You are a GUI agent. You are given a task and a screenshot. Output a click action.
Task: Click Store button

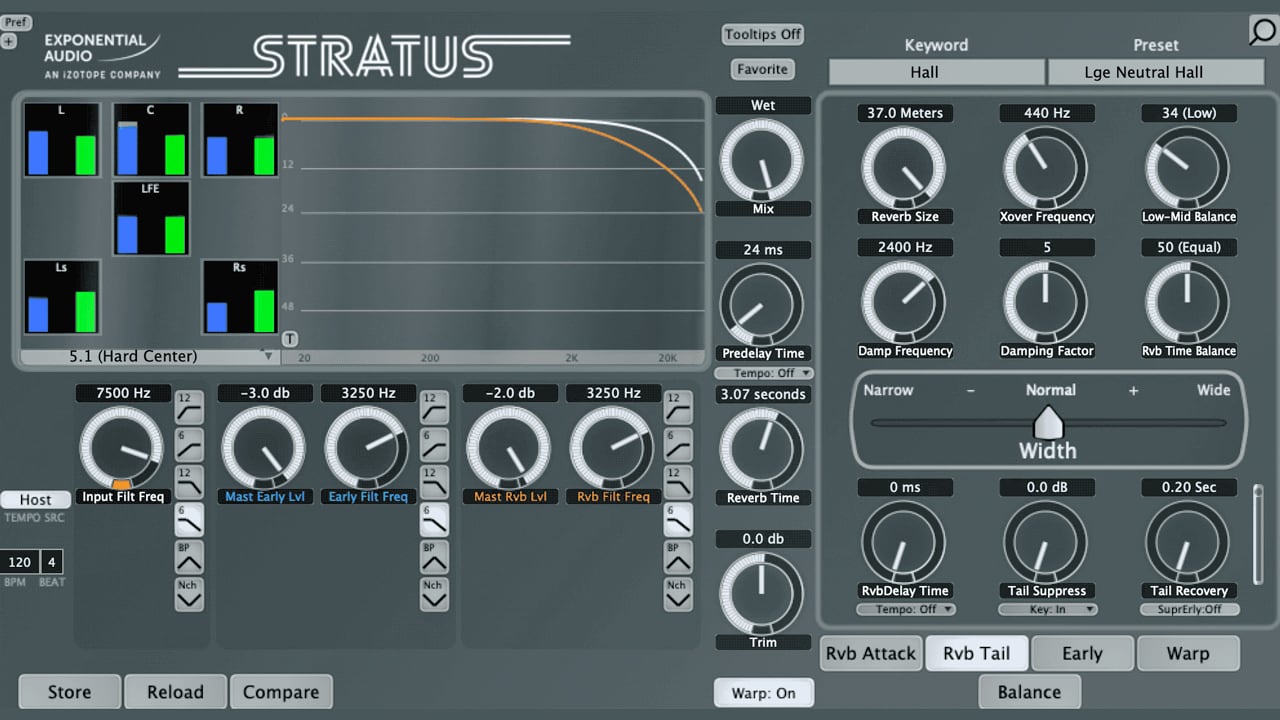[69, 692]
